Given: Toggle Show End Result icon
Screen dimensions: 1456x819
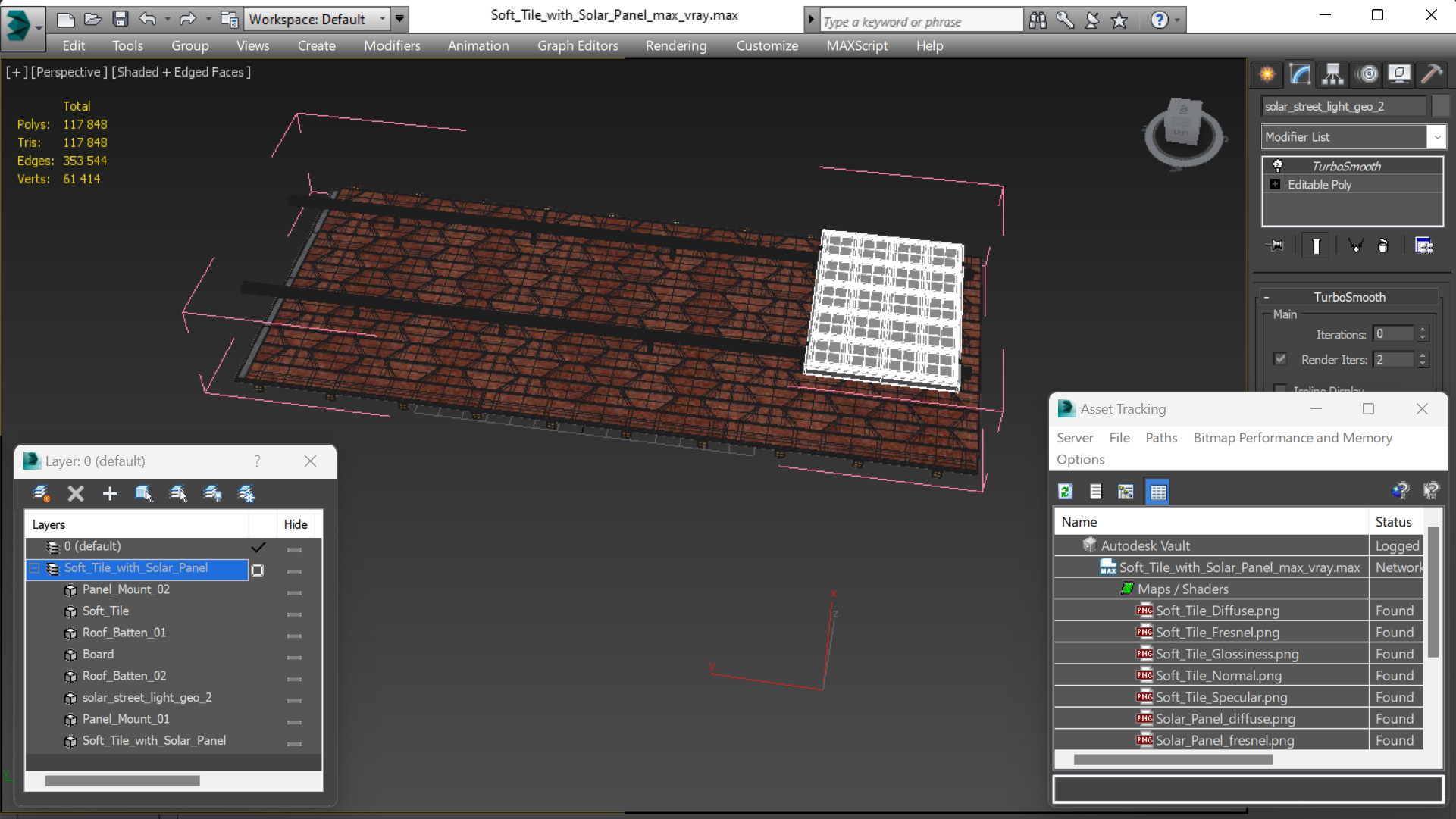Looking at the screenshot, I should pos(1317,245).
